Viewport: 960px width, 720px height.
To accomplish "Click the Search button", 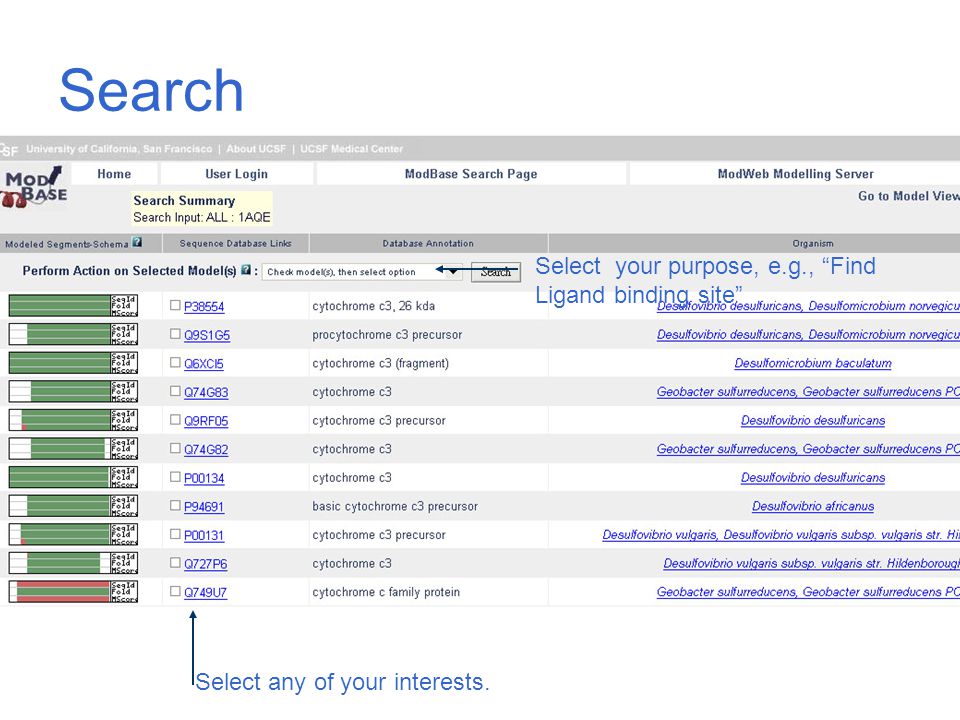I will tap(496, 272).
